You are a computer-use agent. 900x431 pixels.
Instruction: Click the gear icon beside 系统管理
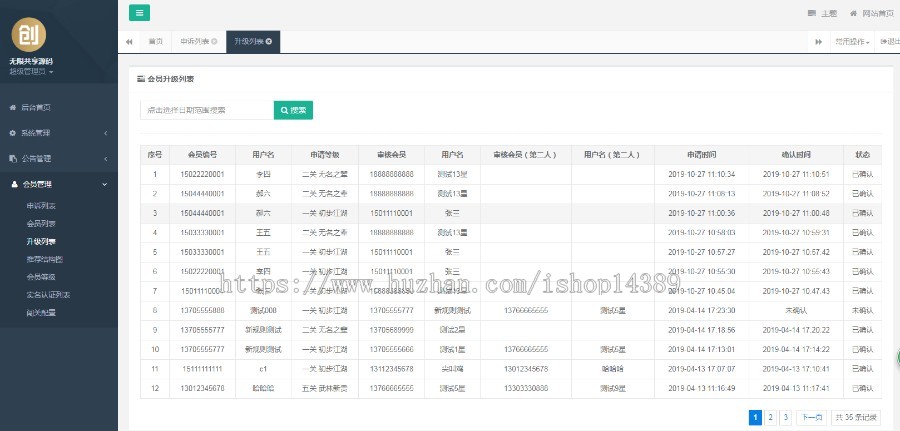(x=13, y=133)
